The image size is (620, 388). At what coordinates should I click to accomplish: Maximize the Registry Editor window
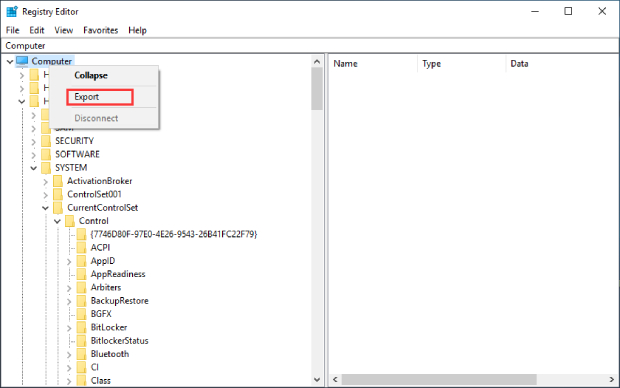click(x=568, y=11)
